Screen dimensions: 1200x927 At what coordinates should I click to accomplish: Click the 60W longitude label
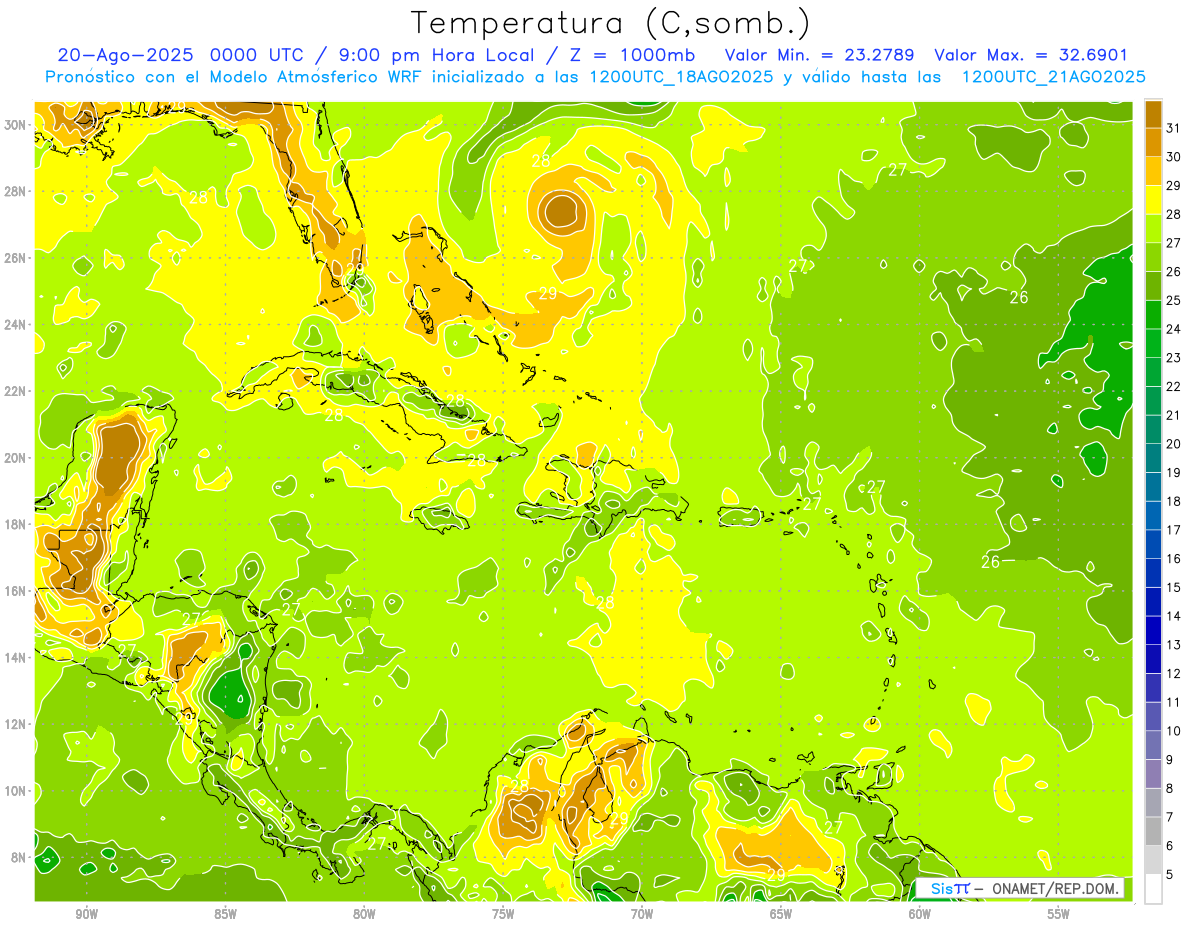[x=920, y=914]
